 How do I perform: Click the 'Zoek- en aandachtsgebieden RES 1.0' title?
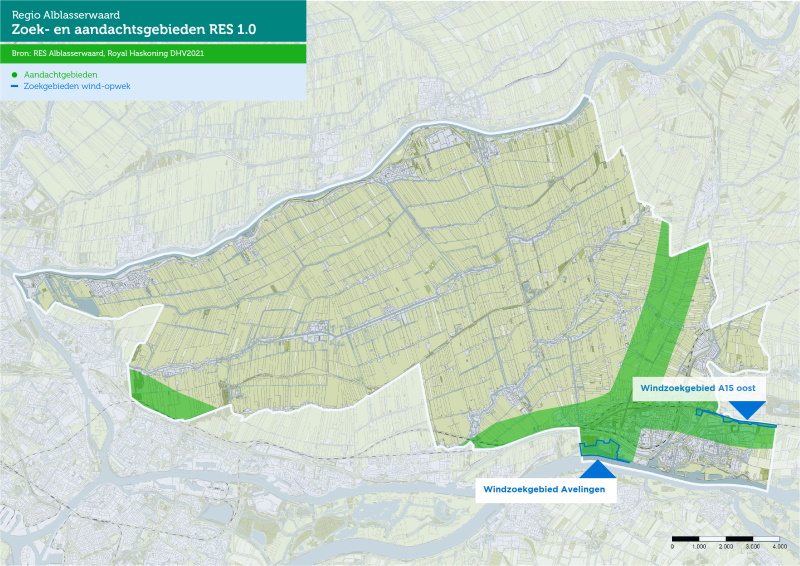coord(133,30)
